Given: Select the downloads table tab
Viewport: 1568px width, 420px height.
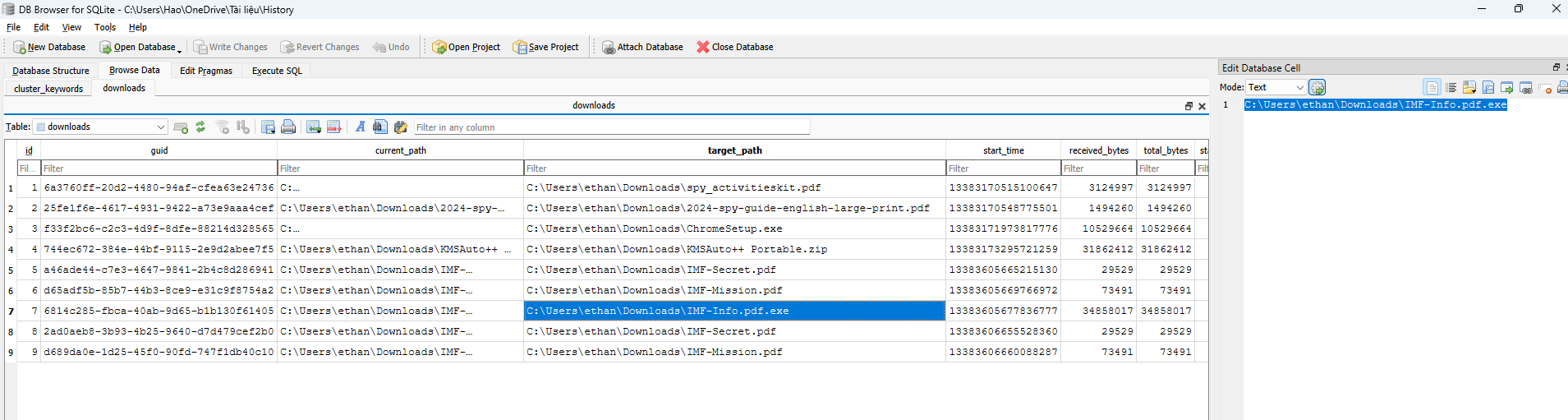Looking at the screenshot, I should pos(124,88).
